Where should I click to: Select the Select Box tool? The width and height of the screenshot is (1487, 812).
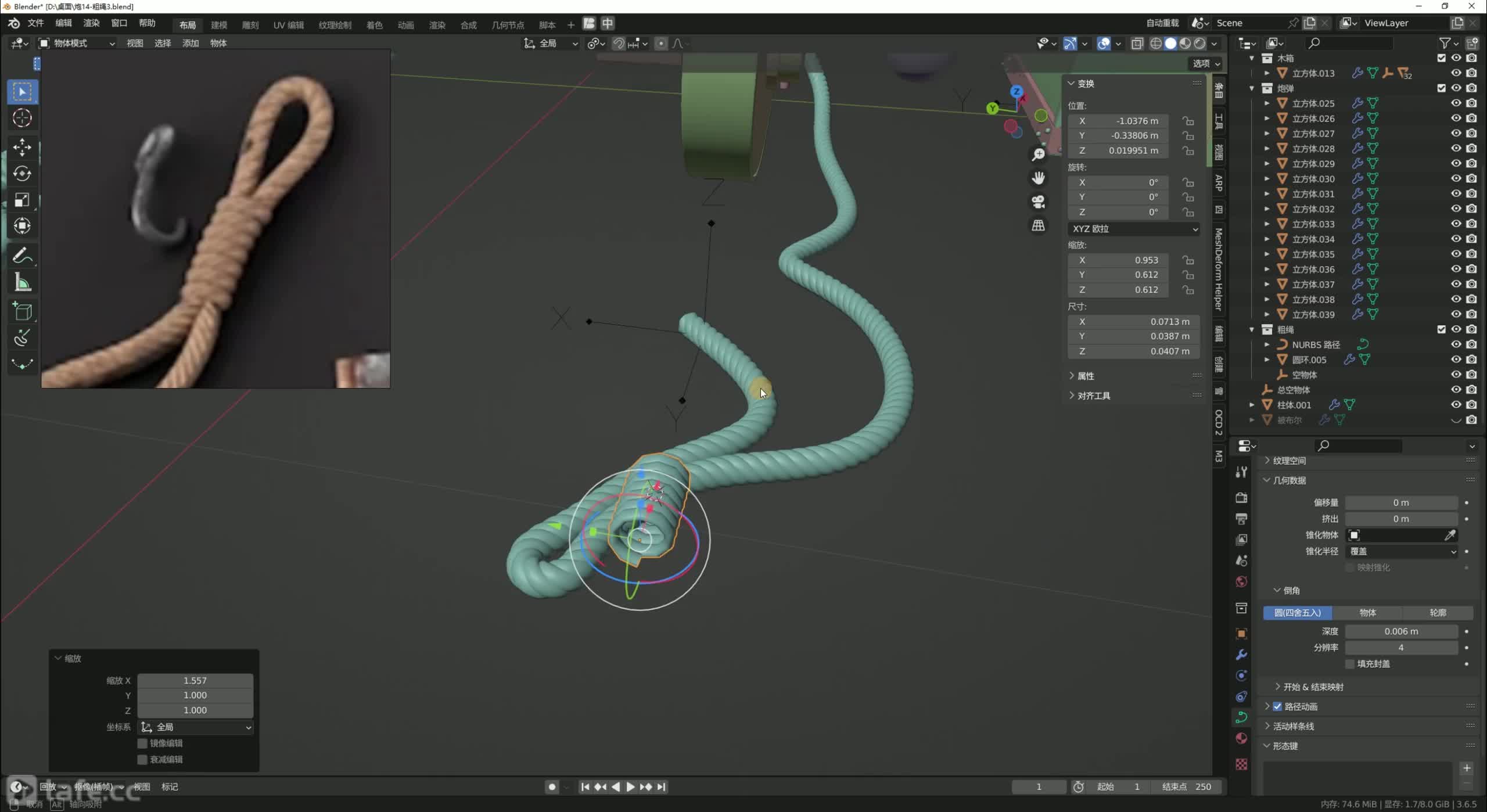22,92
